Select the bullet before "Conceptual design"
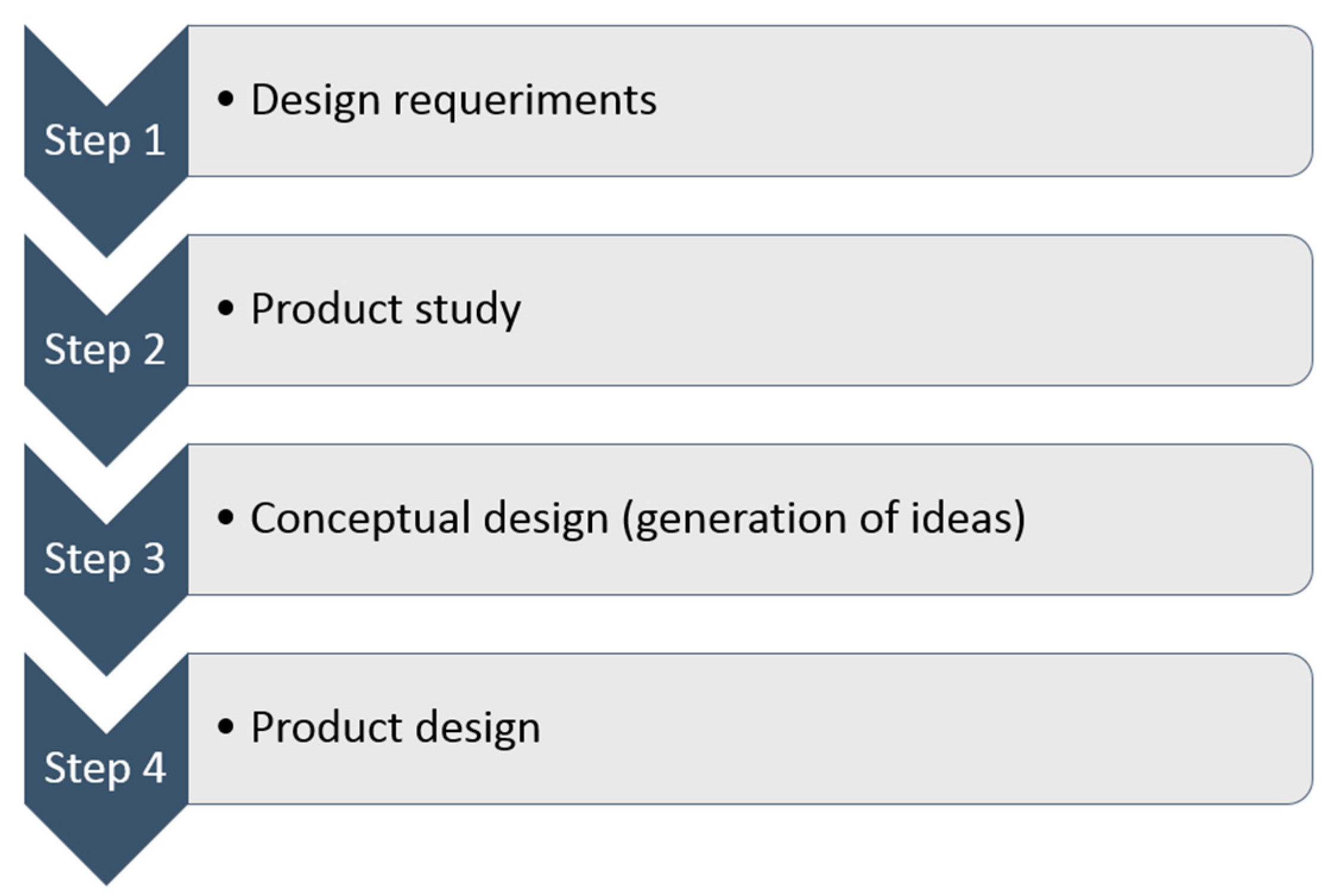Image resolution: width=1338 pixels, height=896 pixels. pos(226,517)
